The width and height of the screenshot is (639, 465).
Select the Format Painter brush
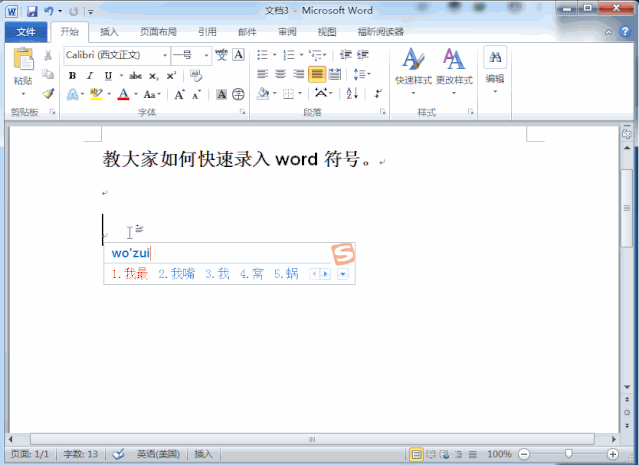click(48, 93)
